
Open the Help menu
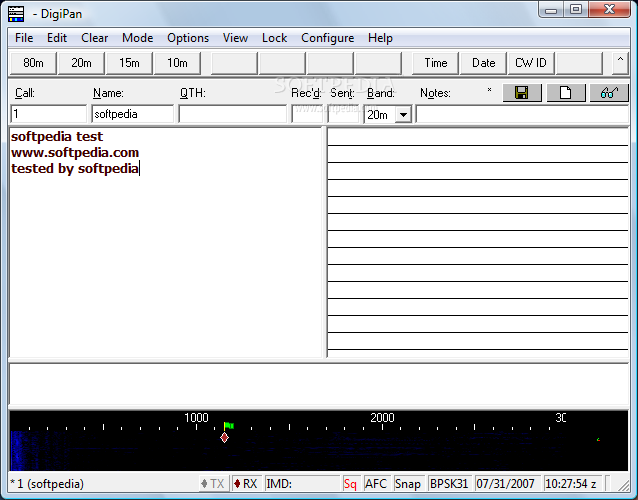click(380, 38)
